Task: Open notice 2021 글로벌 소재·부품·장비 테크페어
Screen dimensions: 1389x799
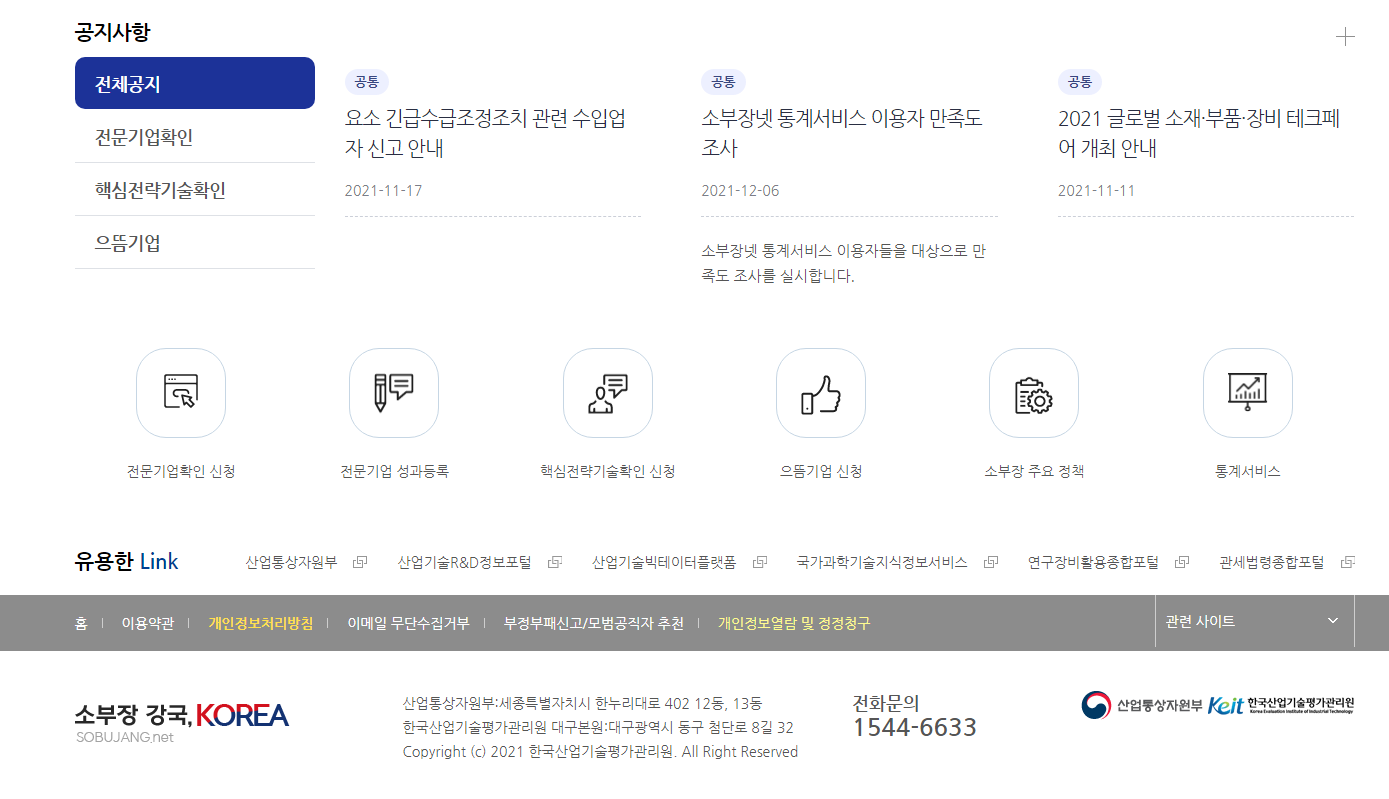Action: click(1199, 133)
